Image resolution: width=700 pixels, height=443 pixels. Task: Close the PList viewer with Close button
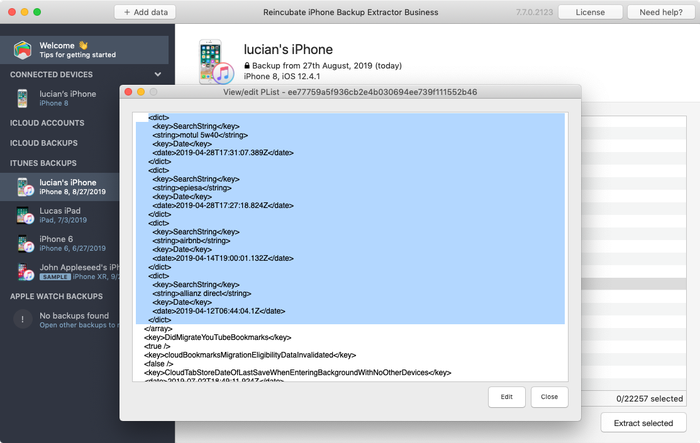549,397
